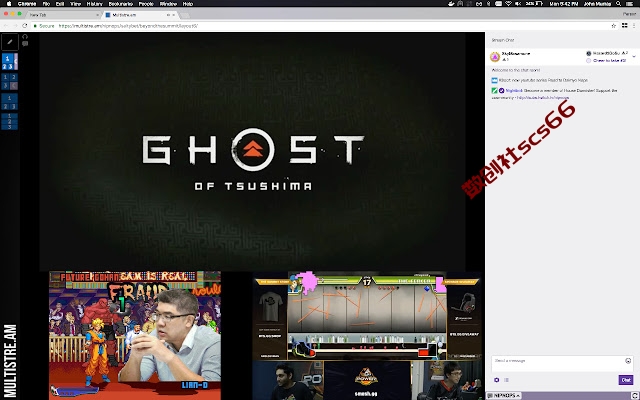Click the bottom-right Smash tournament stream
The height and width of the screenshot is (400, 640).
click(367, 336)
